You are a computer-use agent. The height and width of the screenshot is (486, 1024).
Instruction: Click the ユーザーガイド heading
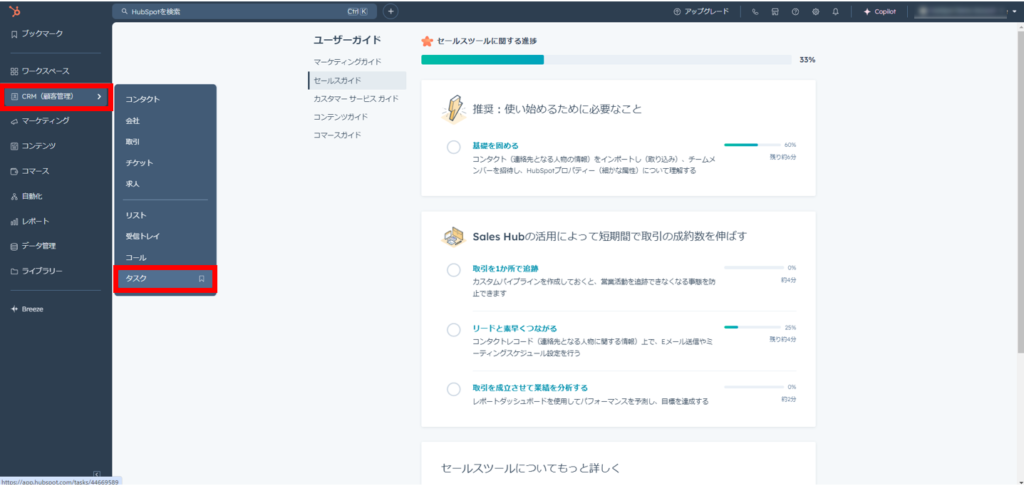(347, 40)
